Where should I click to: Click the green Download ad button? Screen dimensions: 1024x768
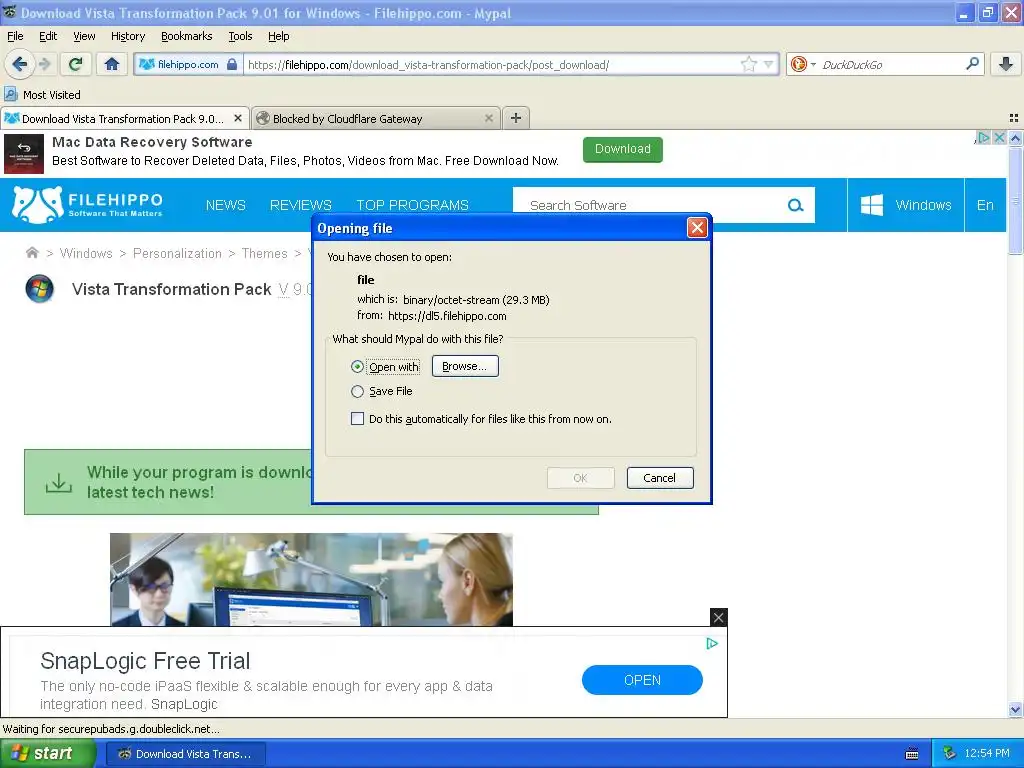click(x=622, y=149)
